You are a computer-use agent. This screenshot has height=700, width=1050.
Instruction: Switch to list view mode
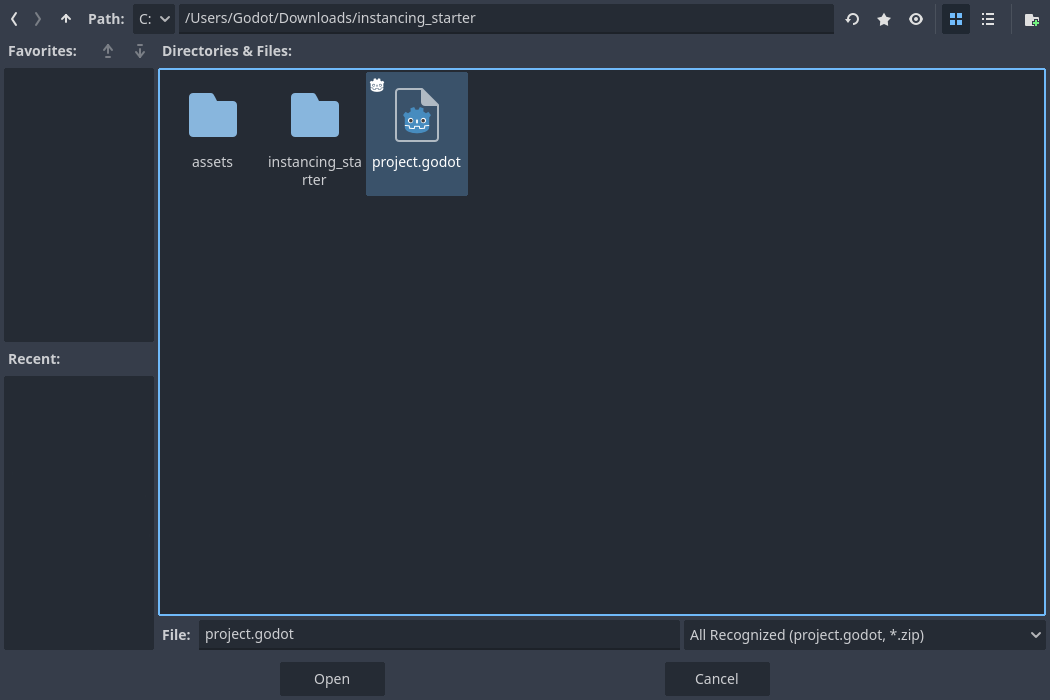[x=988, y=19]
